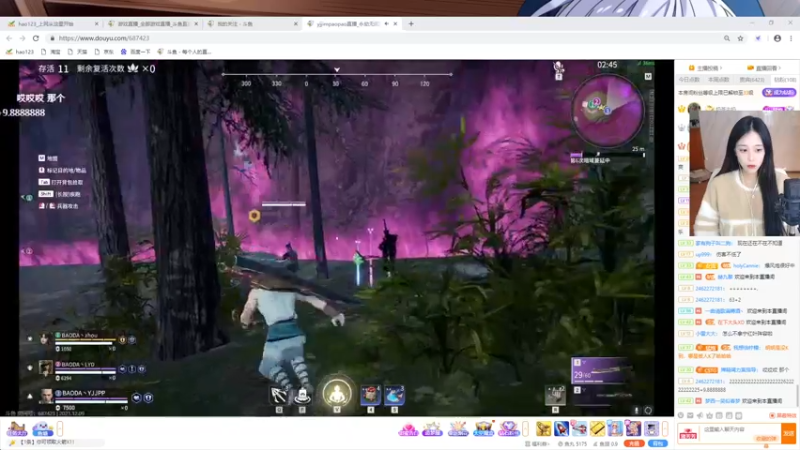This screenshot has height=450, width=800.
Task: Bookmark this page with the star icon
Action: [740, 38]
